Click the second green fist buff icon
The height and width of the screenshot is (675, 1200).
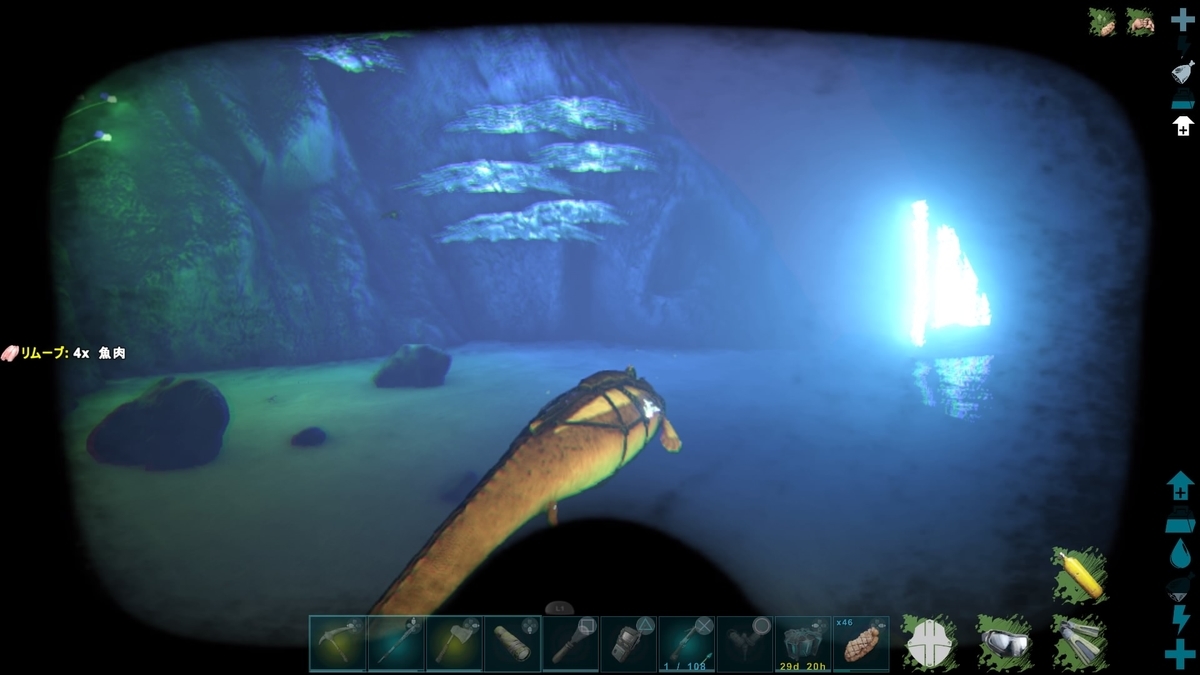click(1140, 22)
